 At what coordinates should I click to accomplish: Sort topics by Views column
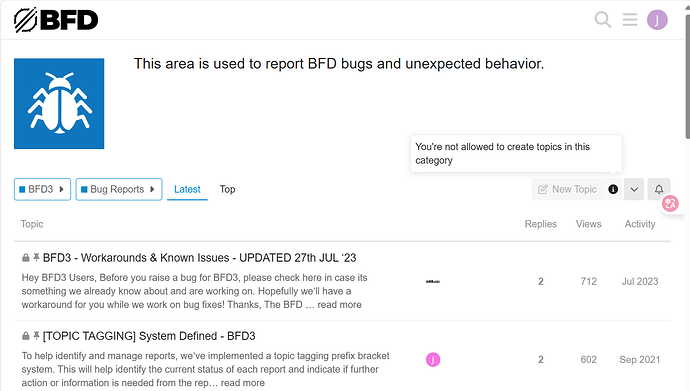click(588, 224)
